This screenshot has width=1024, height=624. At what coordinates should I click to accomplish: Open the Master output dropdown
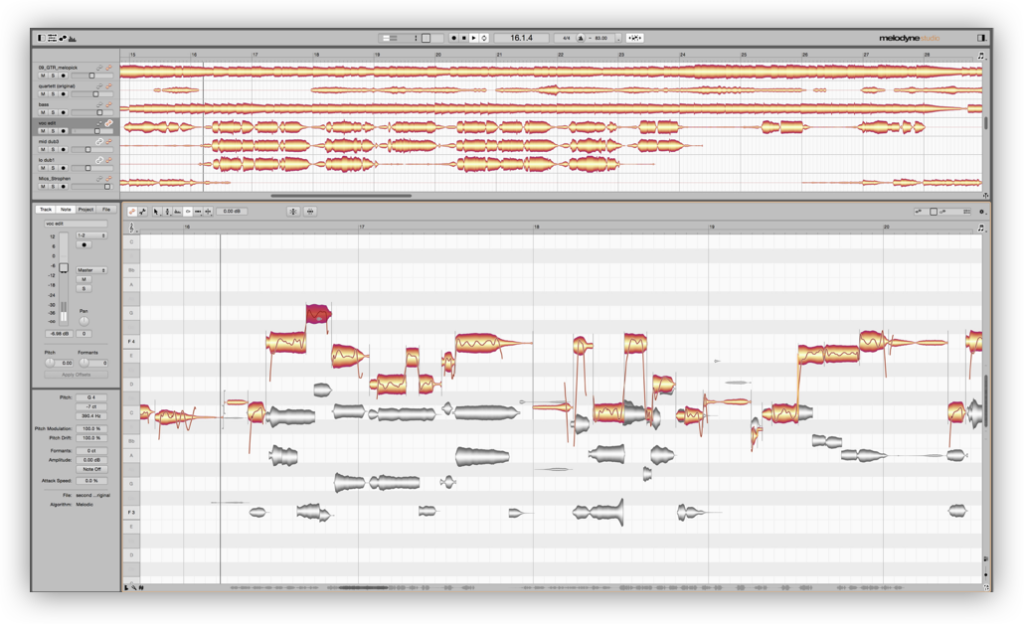(91, 270)
